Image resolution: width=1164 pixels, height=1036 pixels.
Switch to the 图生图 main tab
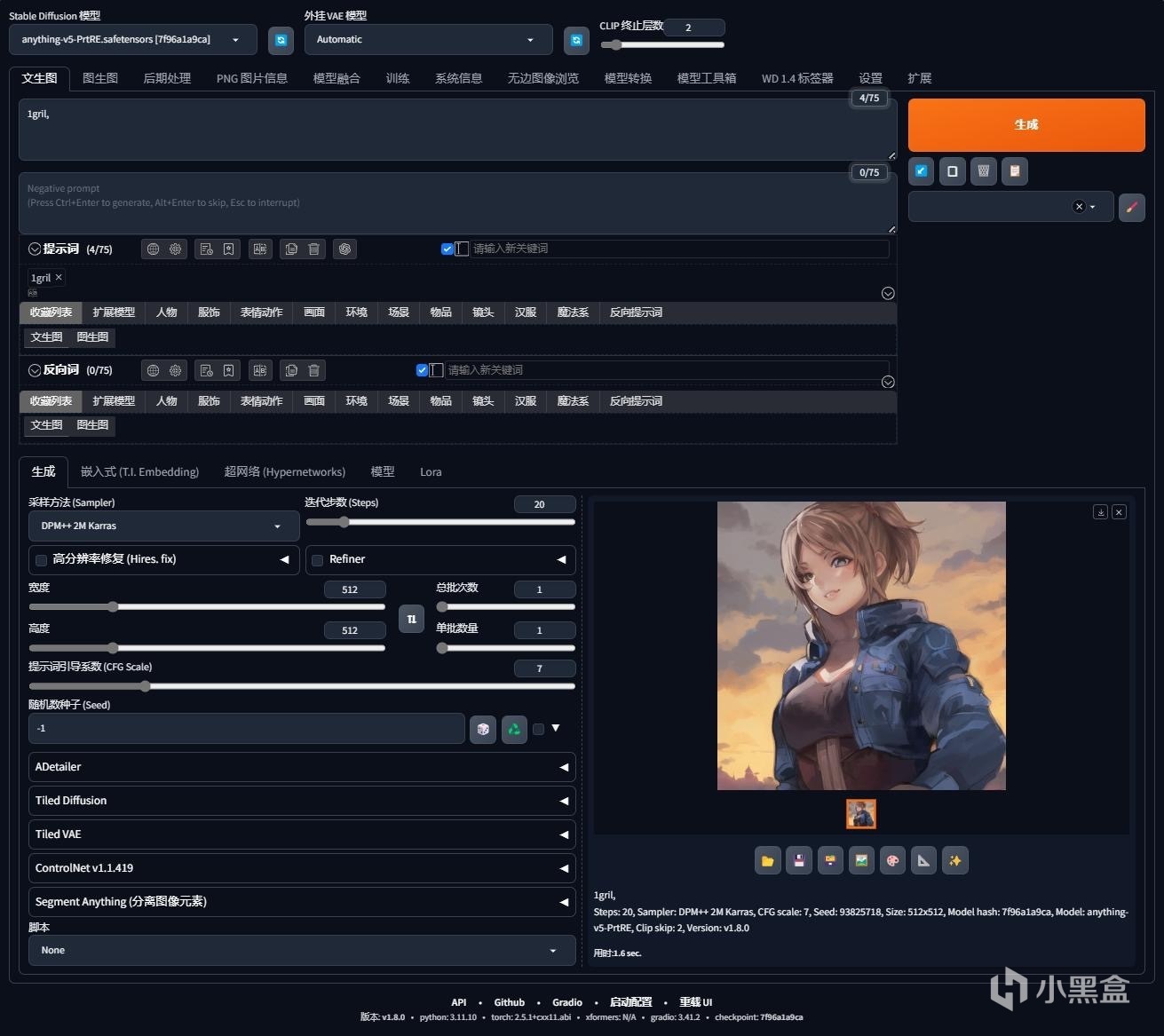pos(100,78)
